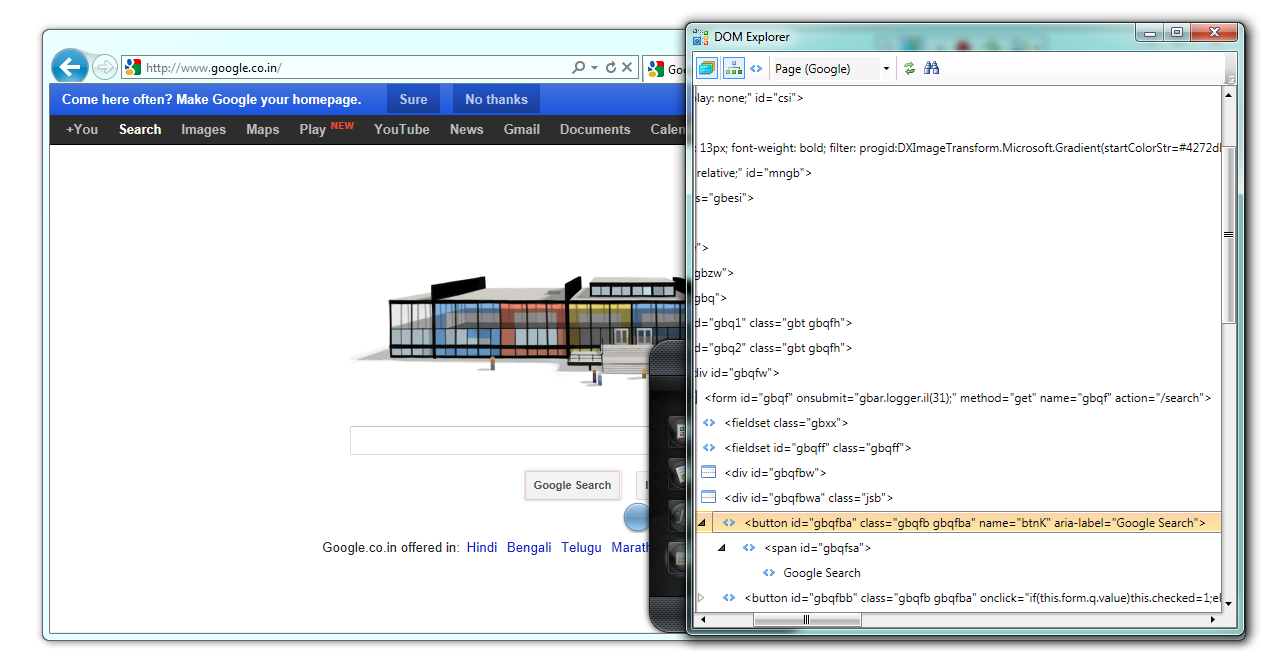Click the address bar search magnifier icon
This screenshot has width=1284, height=651.
(578, 67)
